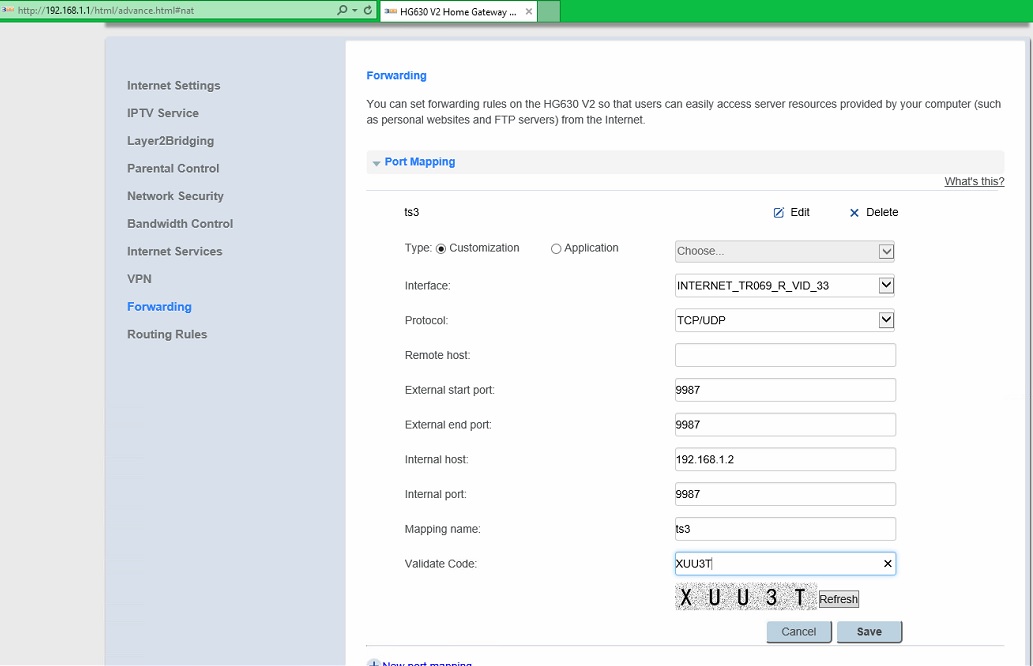The height and width of the screenshot is (666, 1033).
Task: Click the Edit link text
Action: (800, 212)
